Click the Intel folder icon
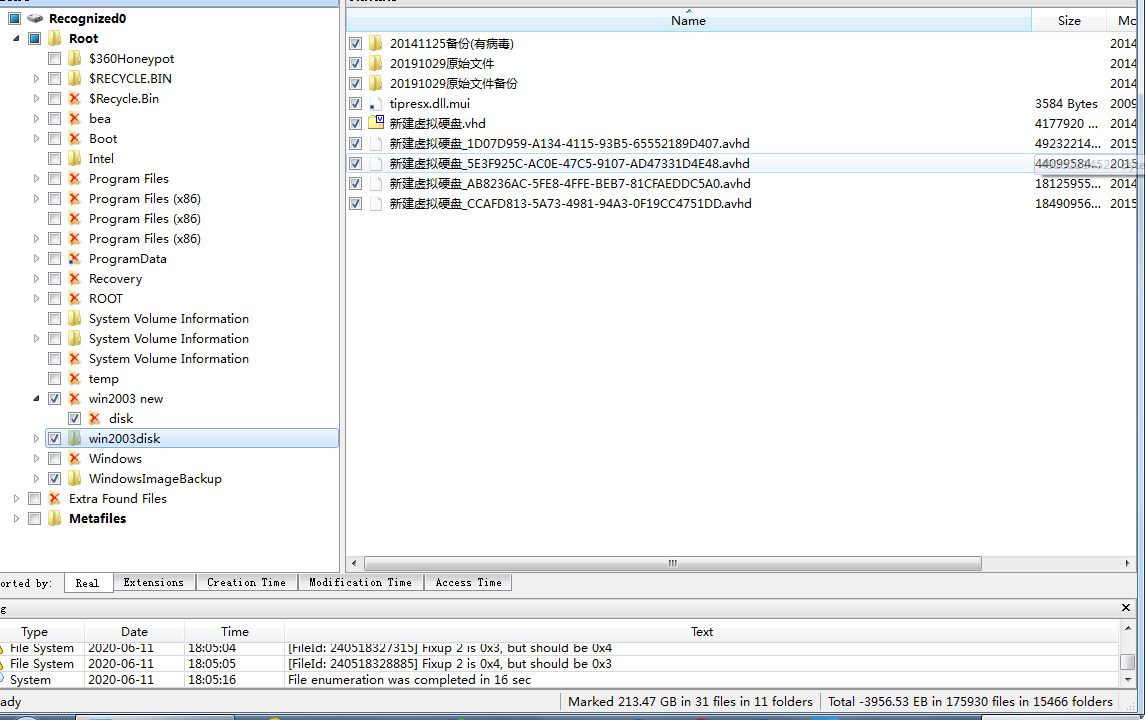1145x720 pixels. tap(74, 158)
